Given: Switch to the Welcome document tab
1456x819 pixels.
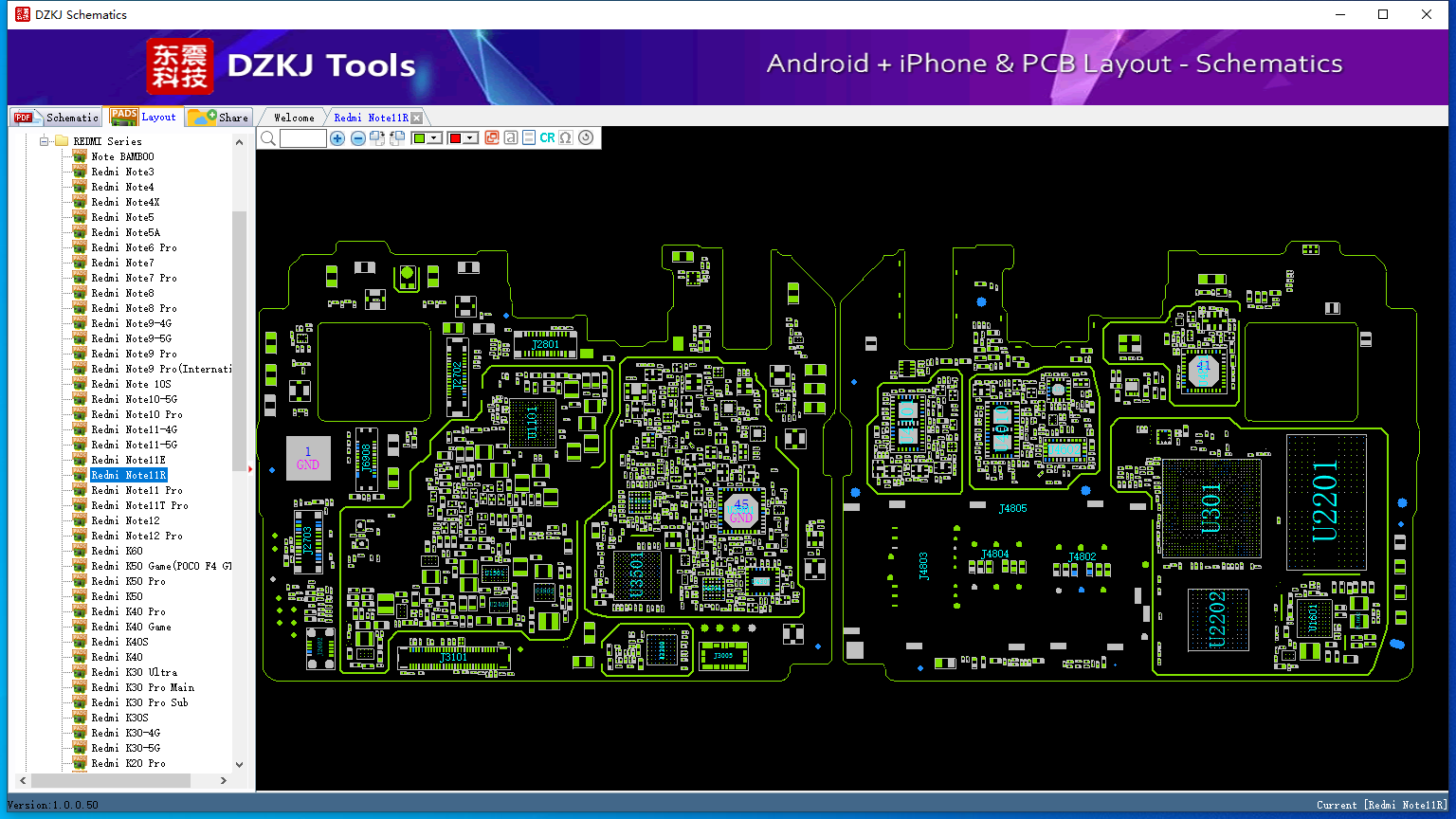Looking at the screenshot, I should pos(294,118).
